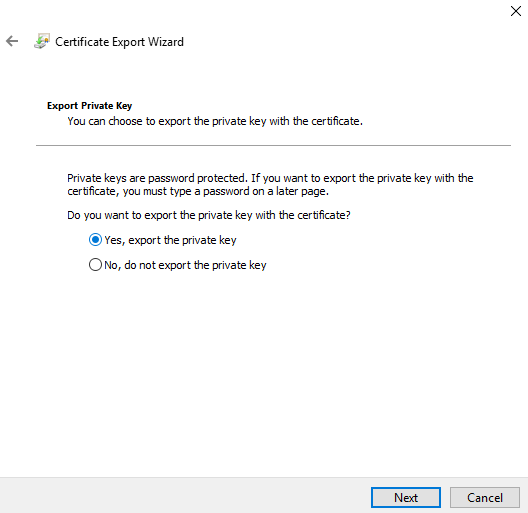Click the Certificate Export Wizard icon
Image resolution: width=528 pixels, height=513 pixels.
pyautogui.click(x=42, y=41)
